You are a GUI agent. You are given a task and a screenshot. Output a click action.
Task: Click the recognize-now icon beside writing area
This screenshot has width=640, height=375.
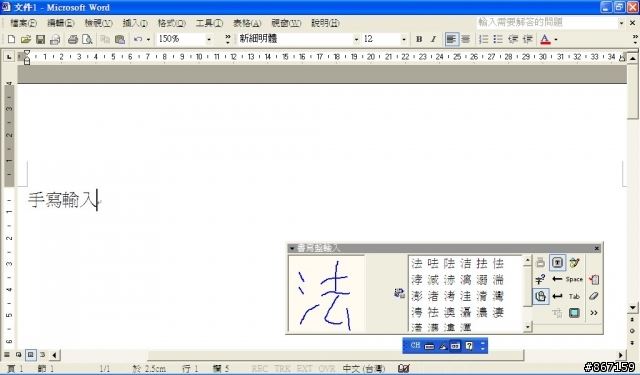coord(400,293)
